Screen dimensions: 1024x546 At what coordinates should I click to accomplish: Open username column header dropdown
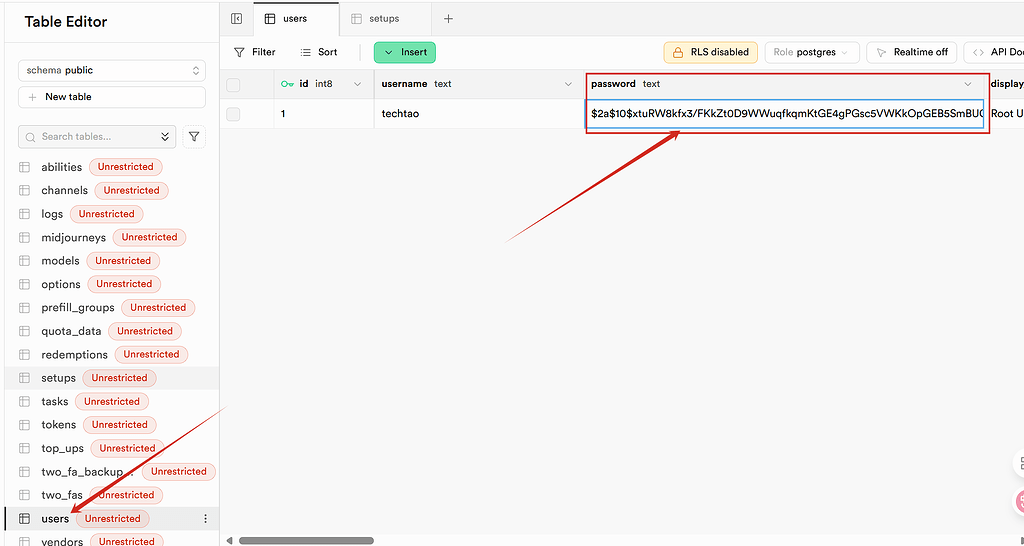pos(568,84)
